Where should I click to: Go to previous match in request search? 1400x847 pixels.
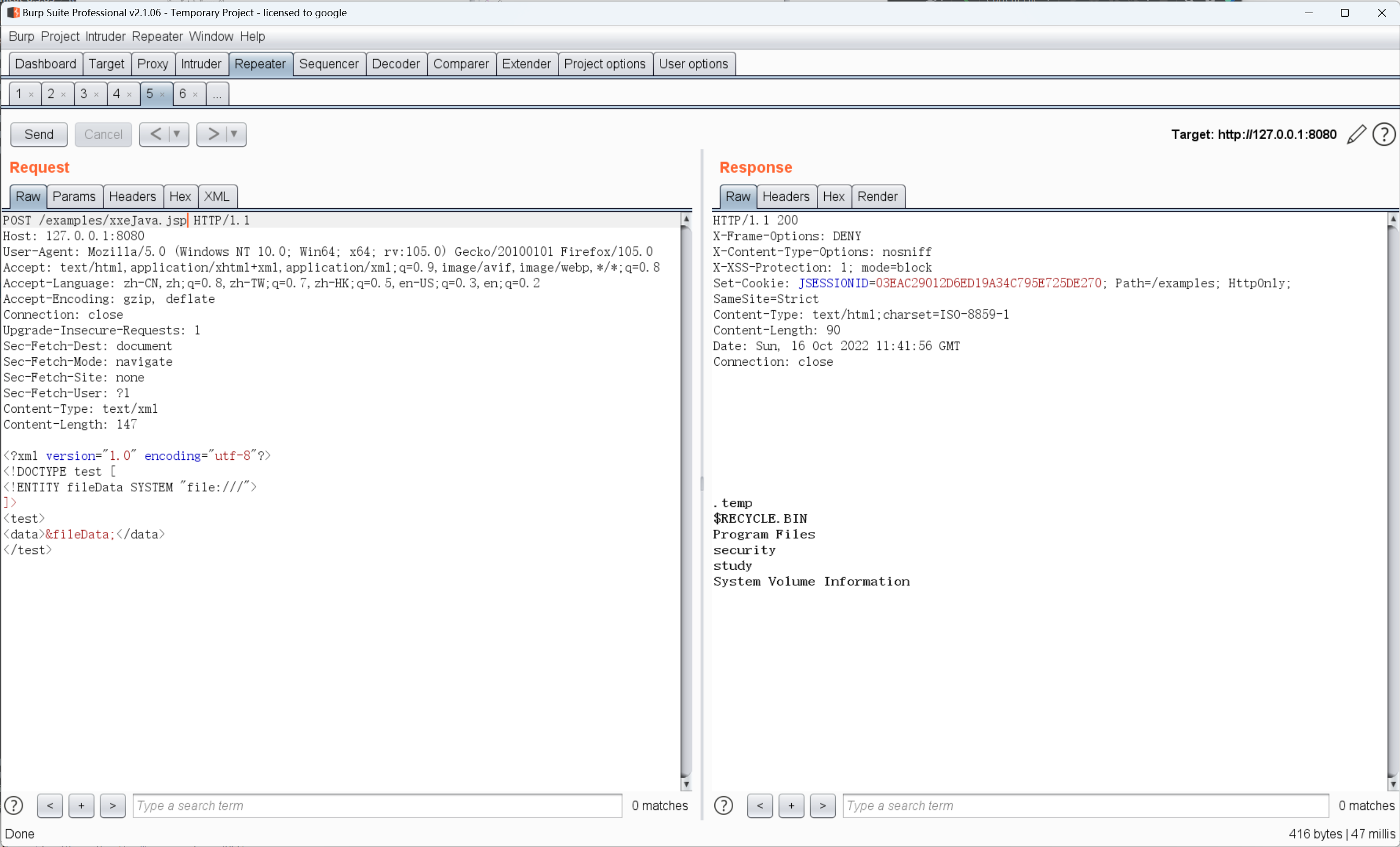[50, 806]
